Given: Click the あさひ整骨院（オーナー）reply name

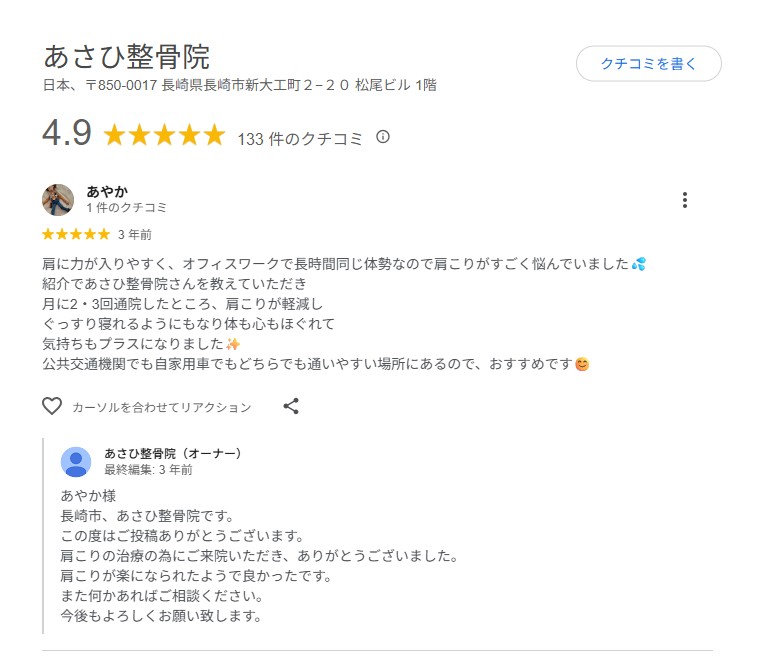Looking at the screenshot, I should [x=174, y=453].
